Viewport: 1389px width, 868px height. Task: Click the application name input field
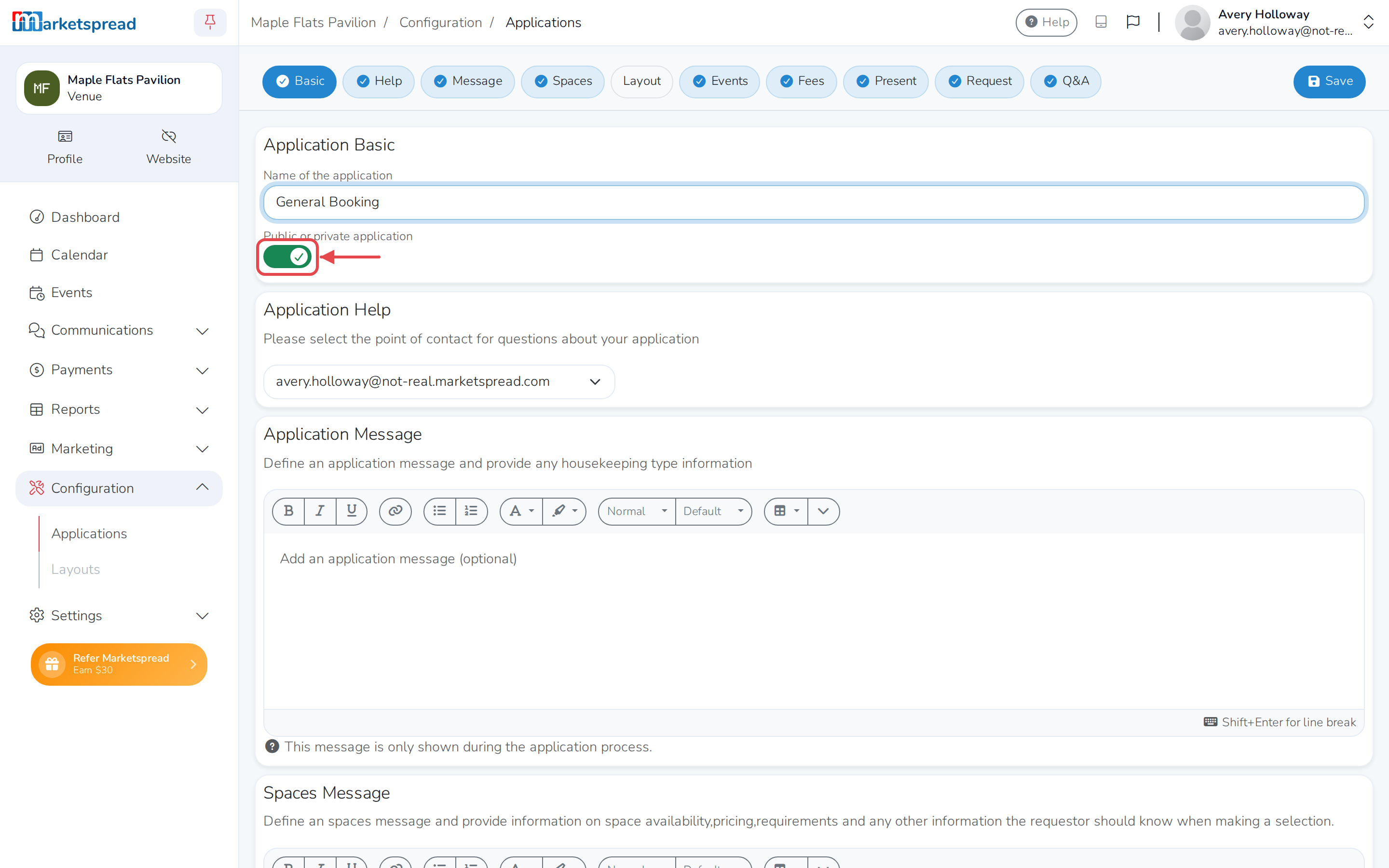pos(813,202)
